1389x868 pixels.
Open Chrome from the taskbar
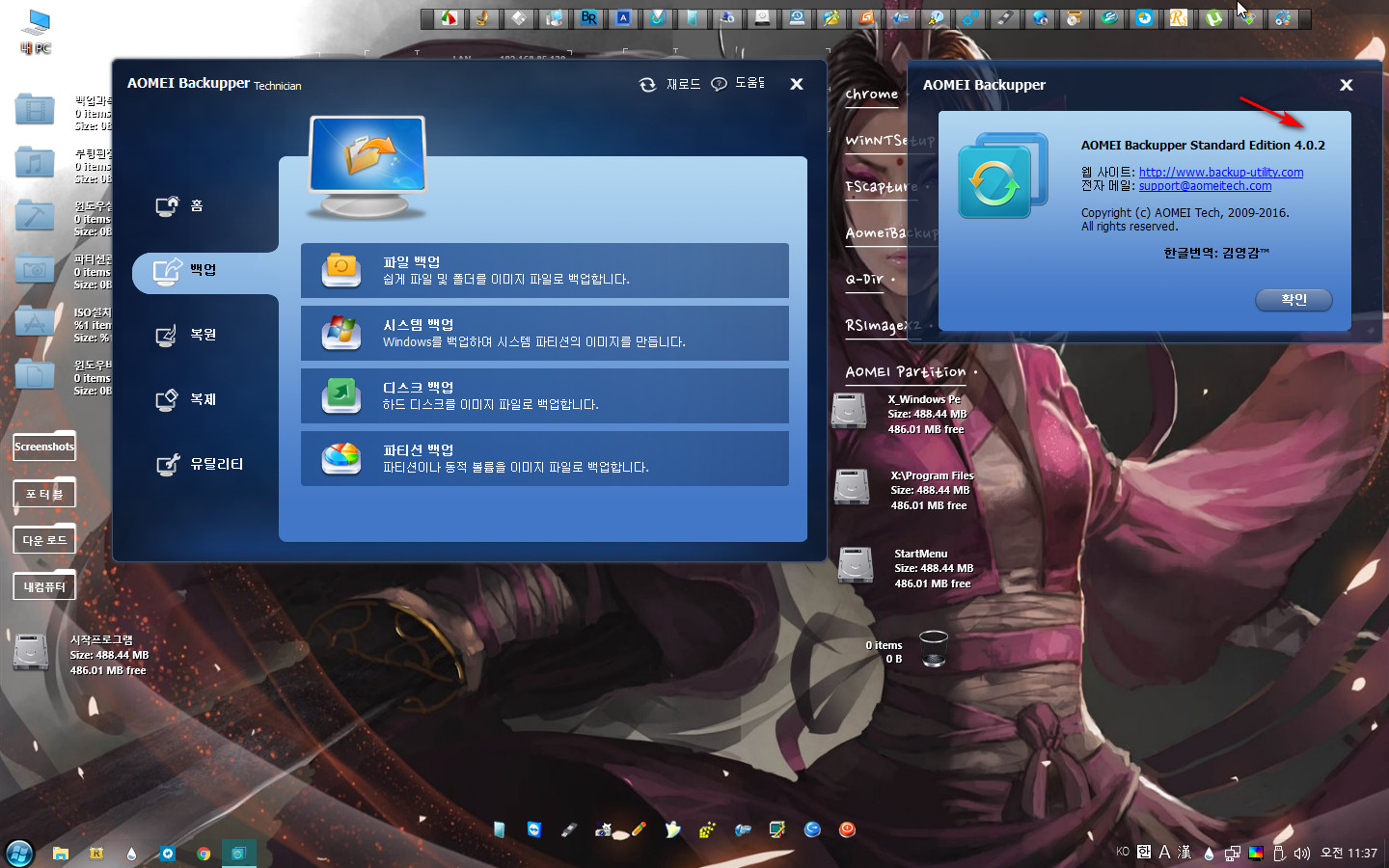point(203,854)
